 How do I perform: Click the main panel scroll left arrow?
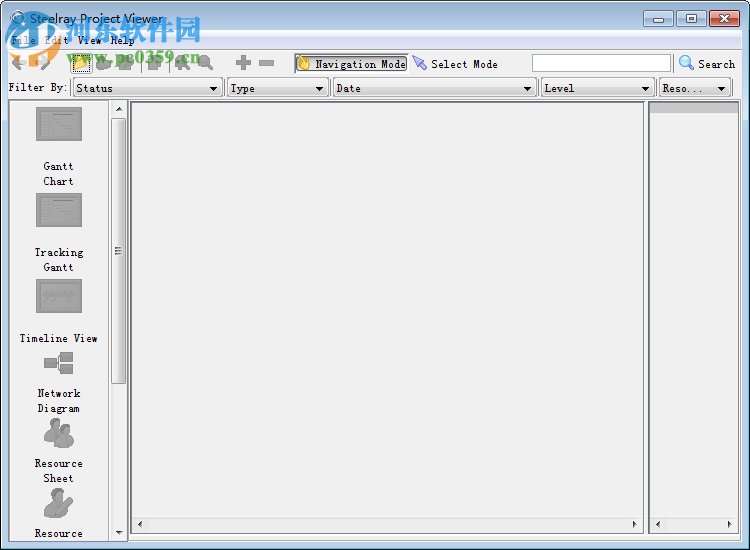pyautogui.click(x=140, y=524)
